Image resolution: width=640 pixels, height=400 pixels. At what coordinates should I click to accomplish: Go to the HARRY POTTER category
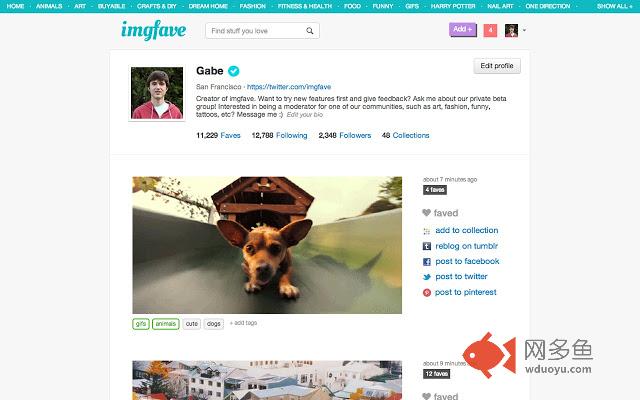tap(453, 6)
